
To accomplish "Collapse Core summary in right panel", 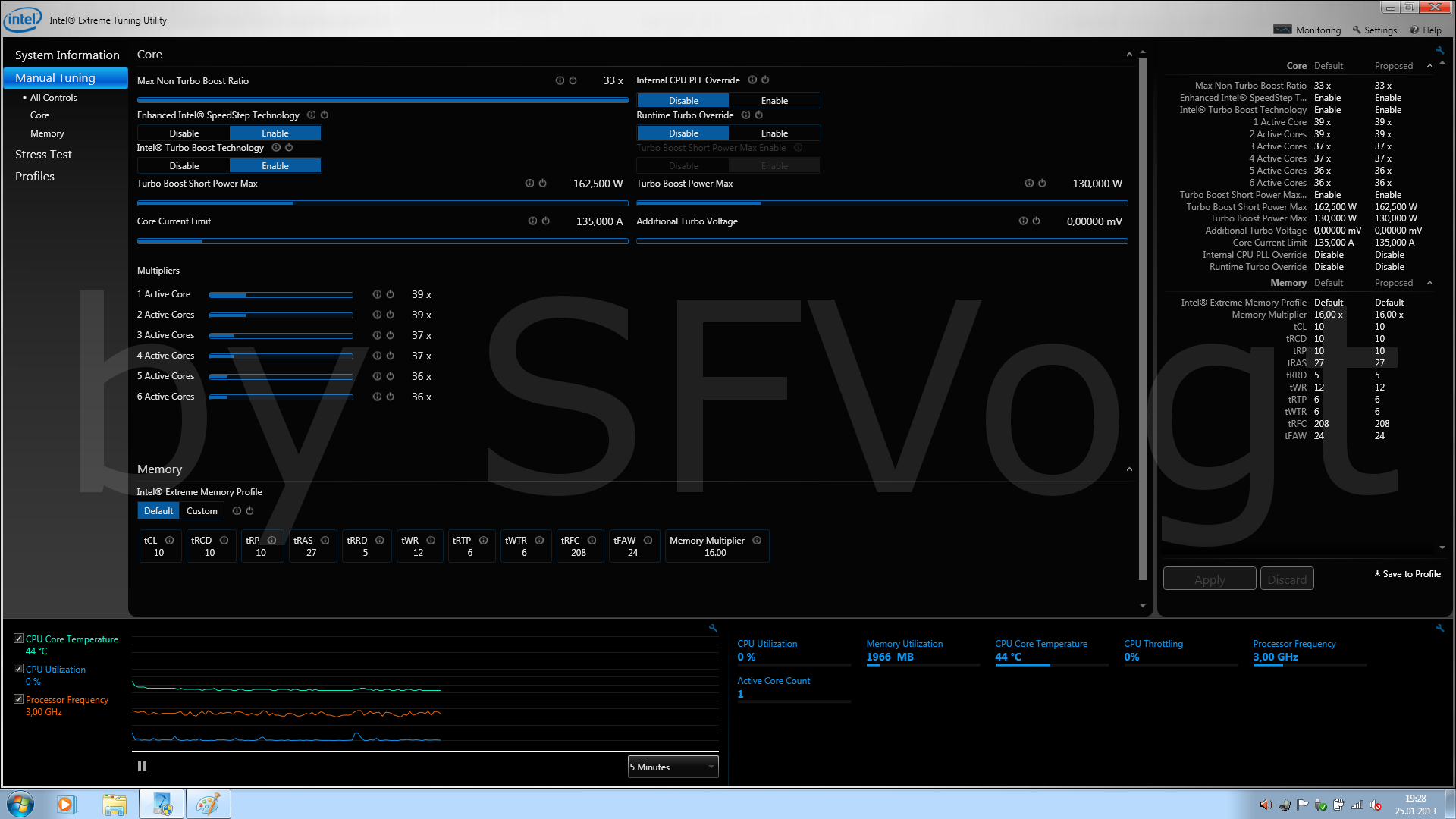I will tap(1429, 66).
